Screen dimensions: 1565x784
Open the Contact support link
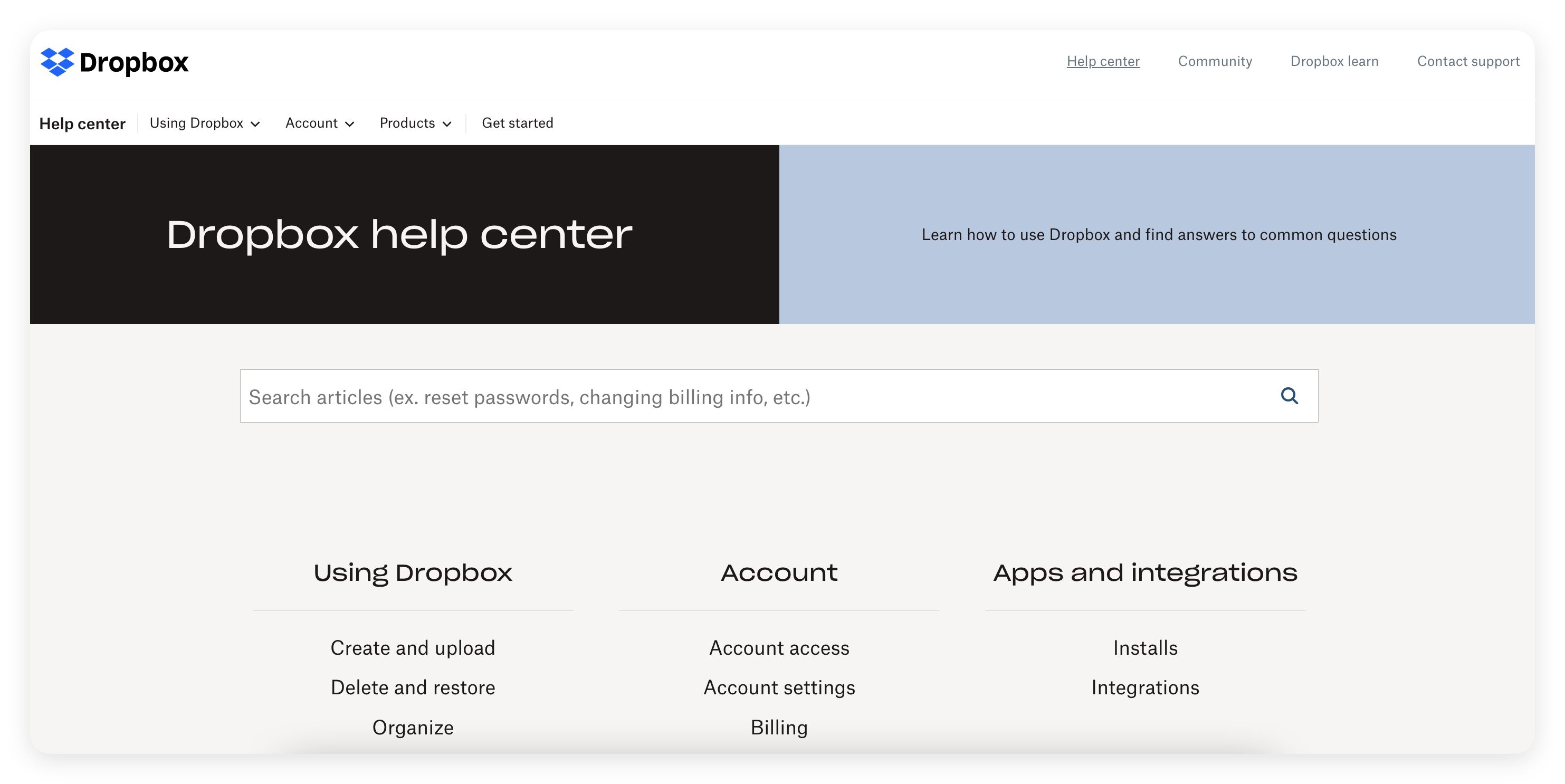(x=1468, y=61)
